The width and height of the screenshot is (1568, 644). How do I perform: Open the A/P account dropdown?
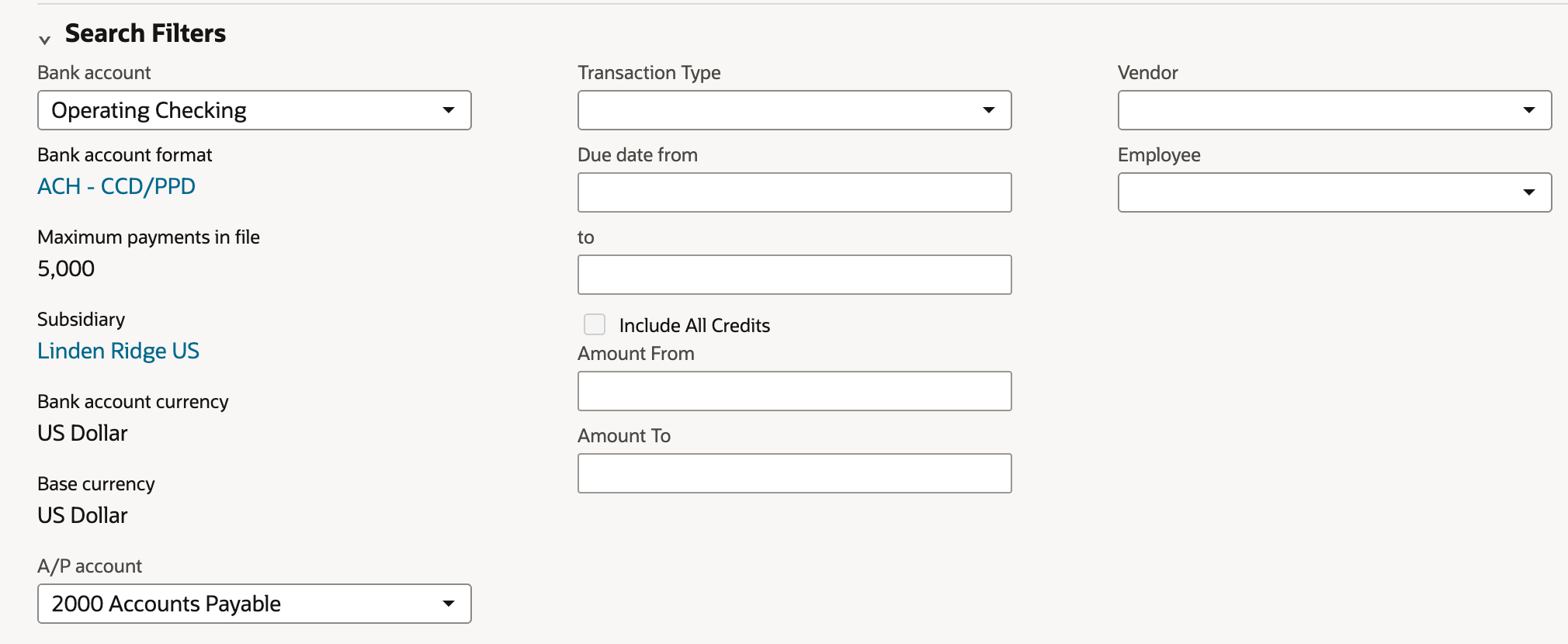[255, 604]
